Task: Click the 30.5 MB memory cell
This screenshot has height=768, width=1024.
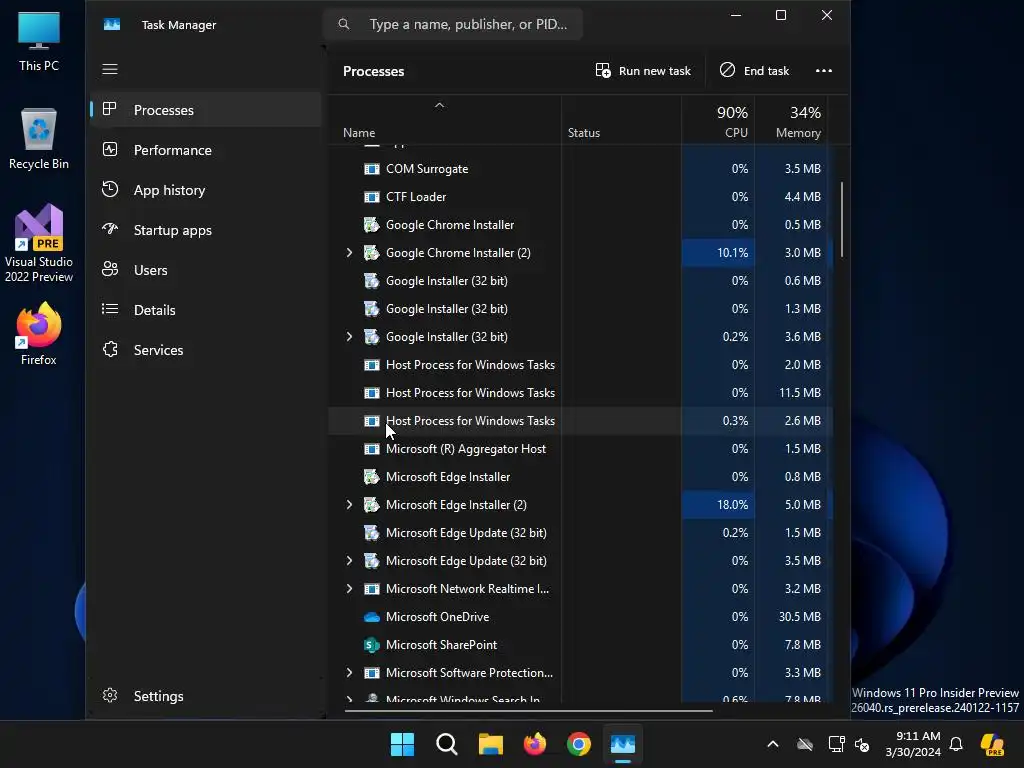Action: pyautogui.click(x=792, y=617)
